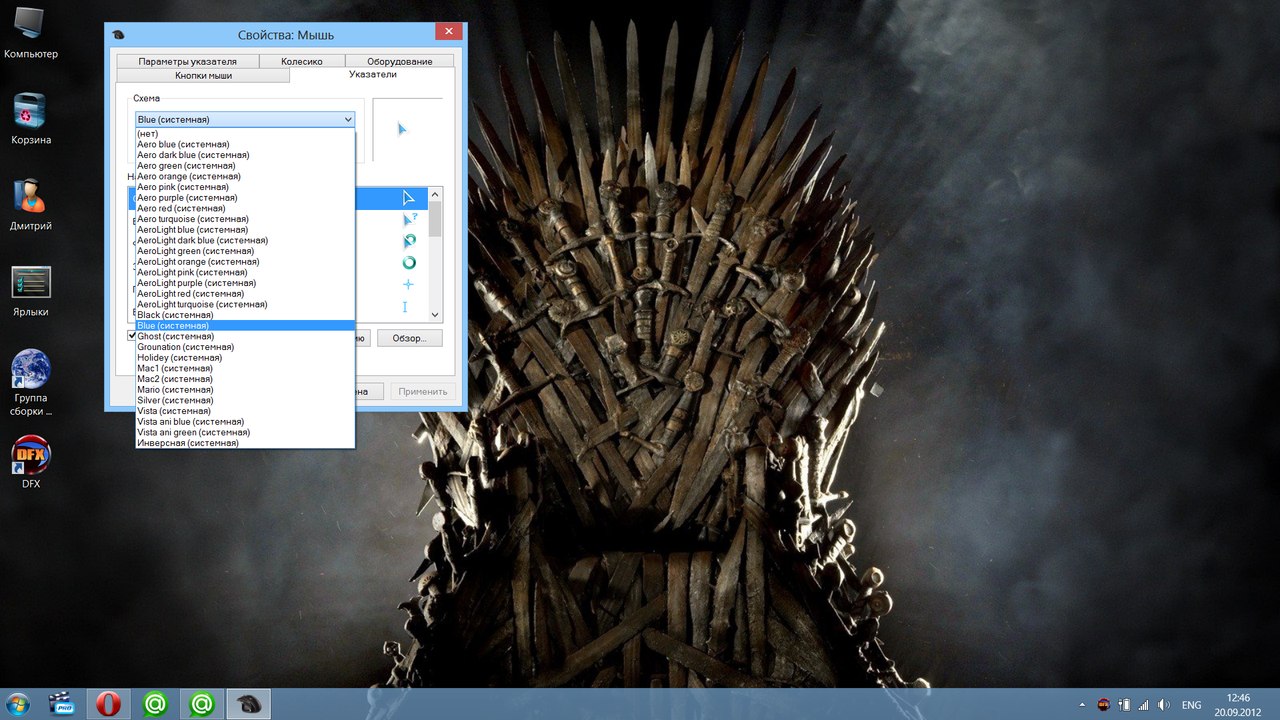Choose AeroLight blue (системная) scheme
1280x720 pixels.
tap(245, 230)
